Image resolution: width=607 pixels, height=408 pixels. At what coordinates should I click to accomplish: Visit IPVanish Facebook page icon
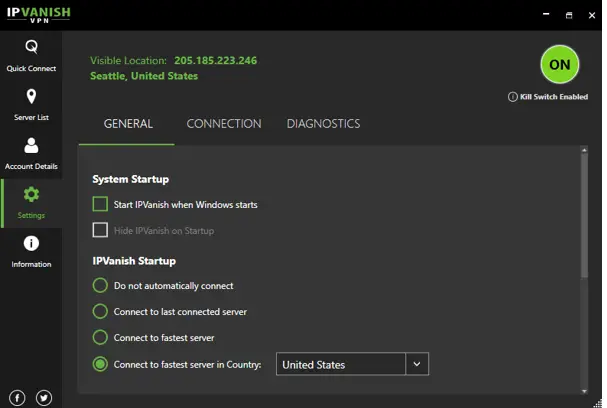17,398
